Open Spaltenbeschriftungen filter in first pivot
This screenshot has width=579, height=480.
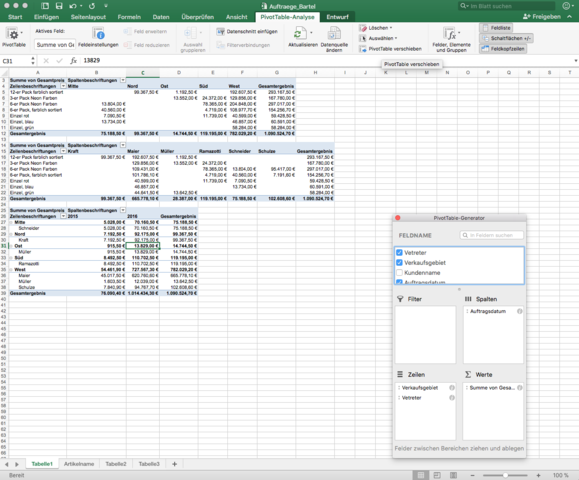click(x=123, y=80)
